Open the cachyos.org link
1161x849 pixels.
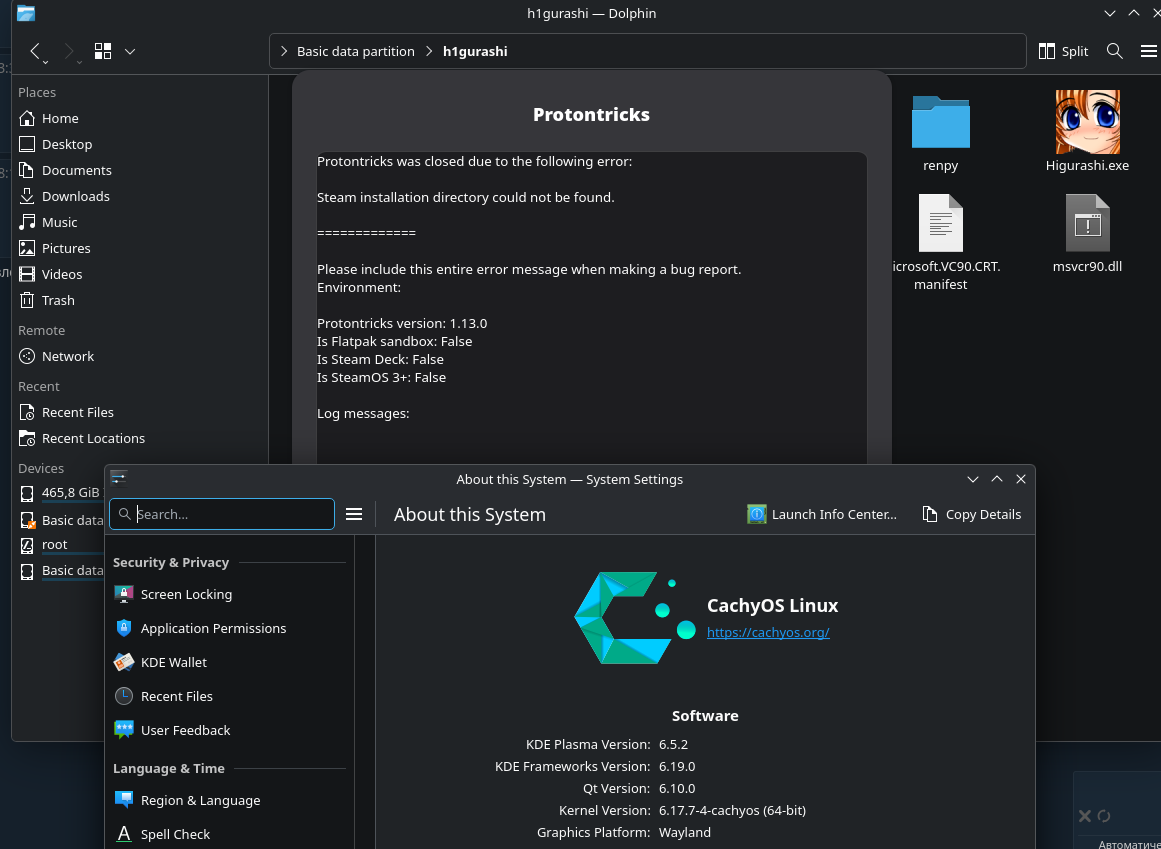tap(768, 632)
